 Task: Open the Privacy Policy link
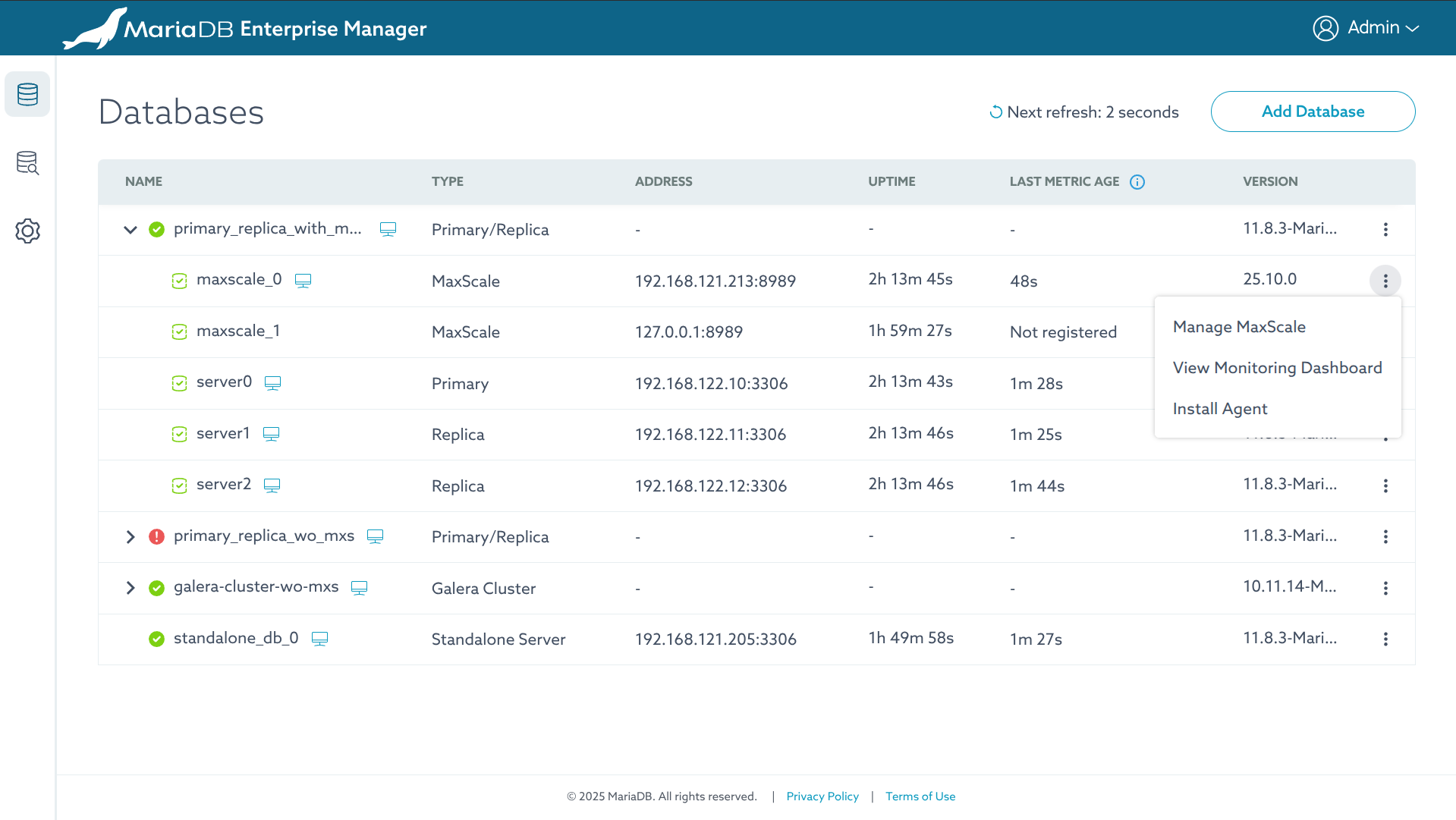822,796
